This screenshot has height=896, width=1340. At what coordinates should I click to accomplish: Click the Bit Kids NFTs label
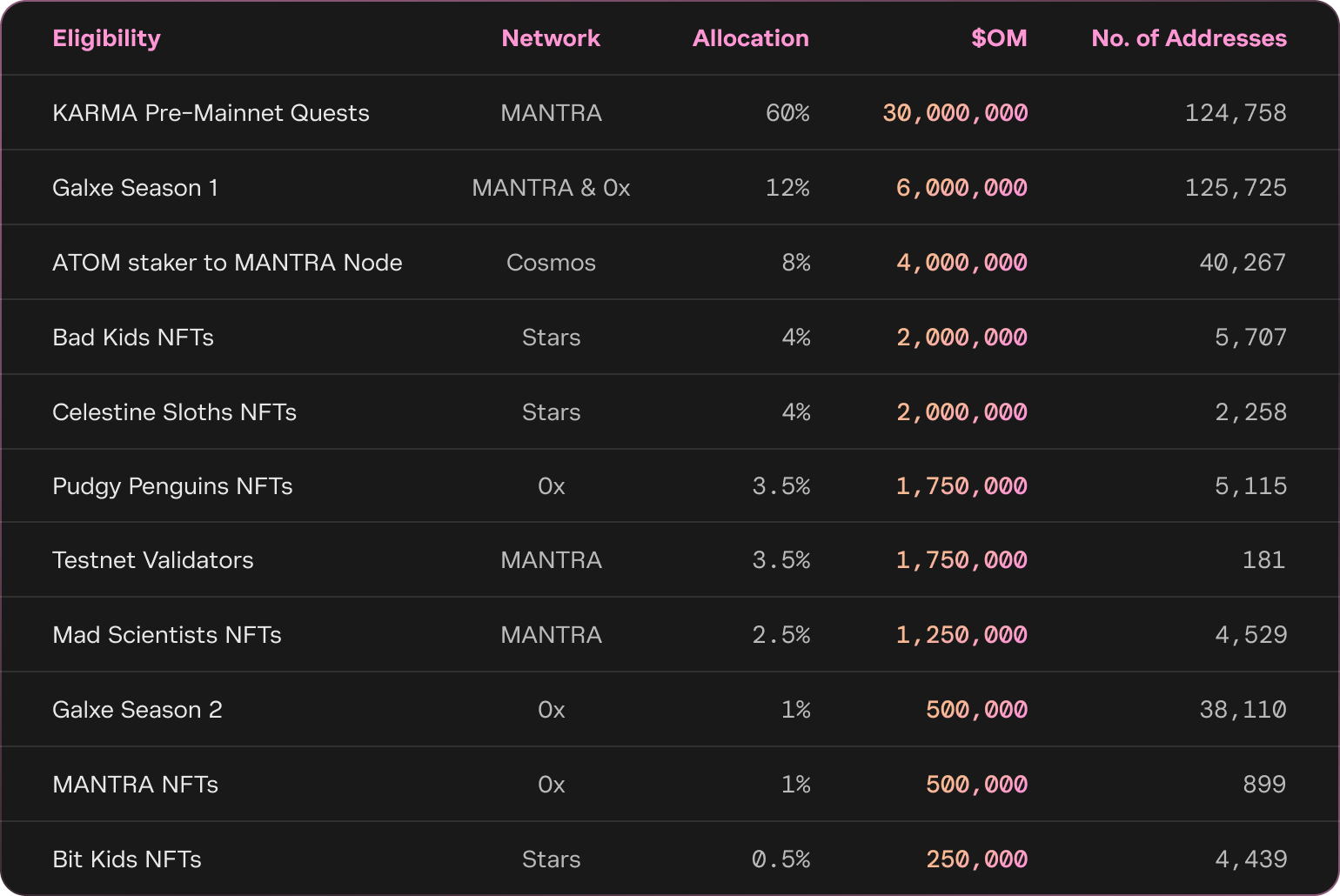(x=127, y=859)
